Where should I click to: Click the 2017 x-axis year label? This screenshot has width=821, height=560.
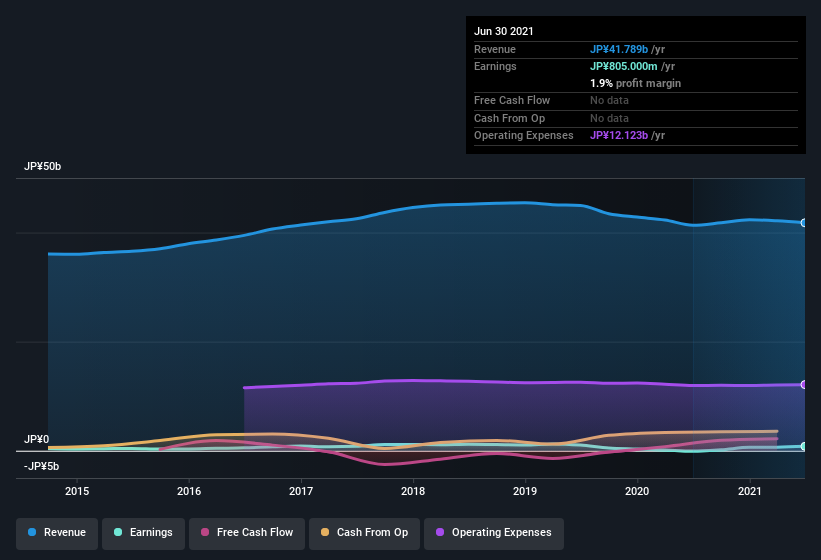[301, 491]
